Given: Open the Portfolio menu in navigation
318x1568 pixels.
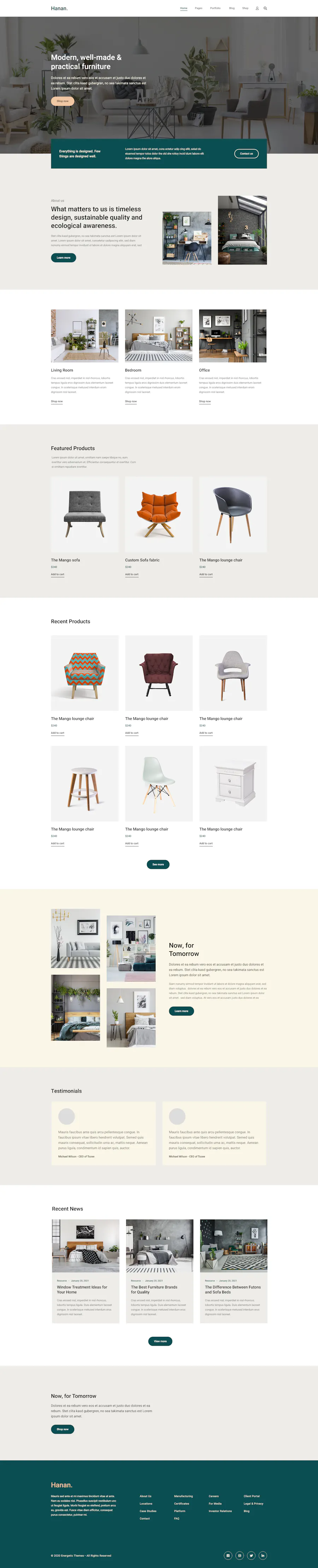Looking at the screenshot, I should click(x=215, y=8).
